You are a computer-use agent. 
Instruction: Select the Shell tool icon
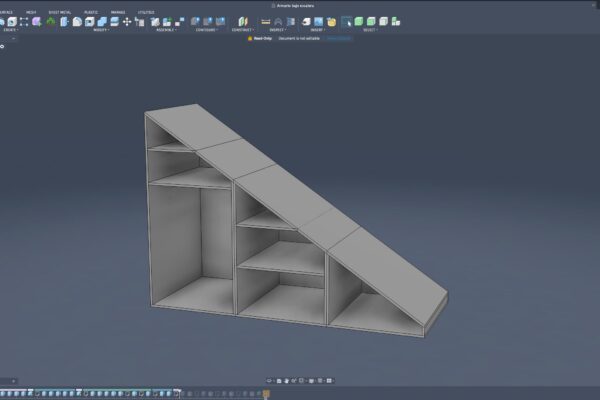90,22
